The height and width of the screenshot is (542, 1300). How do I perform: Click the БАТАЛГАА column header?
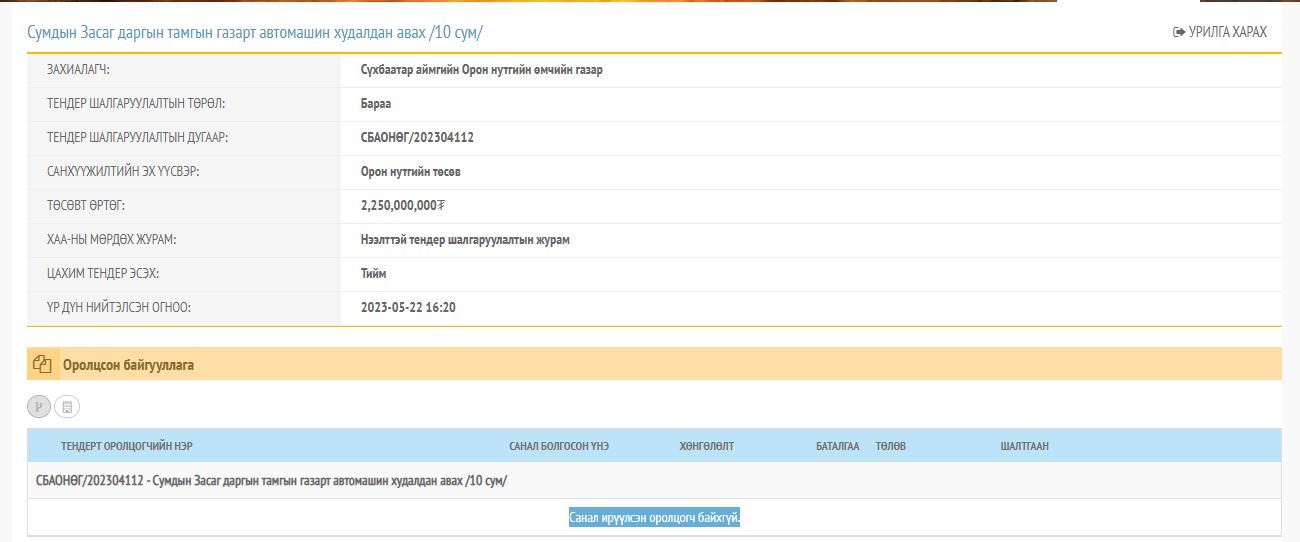click(x=837, y=446)
